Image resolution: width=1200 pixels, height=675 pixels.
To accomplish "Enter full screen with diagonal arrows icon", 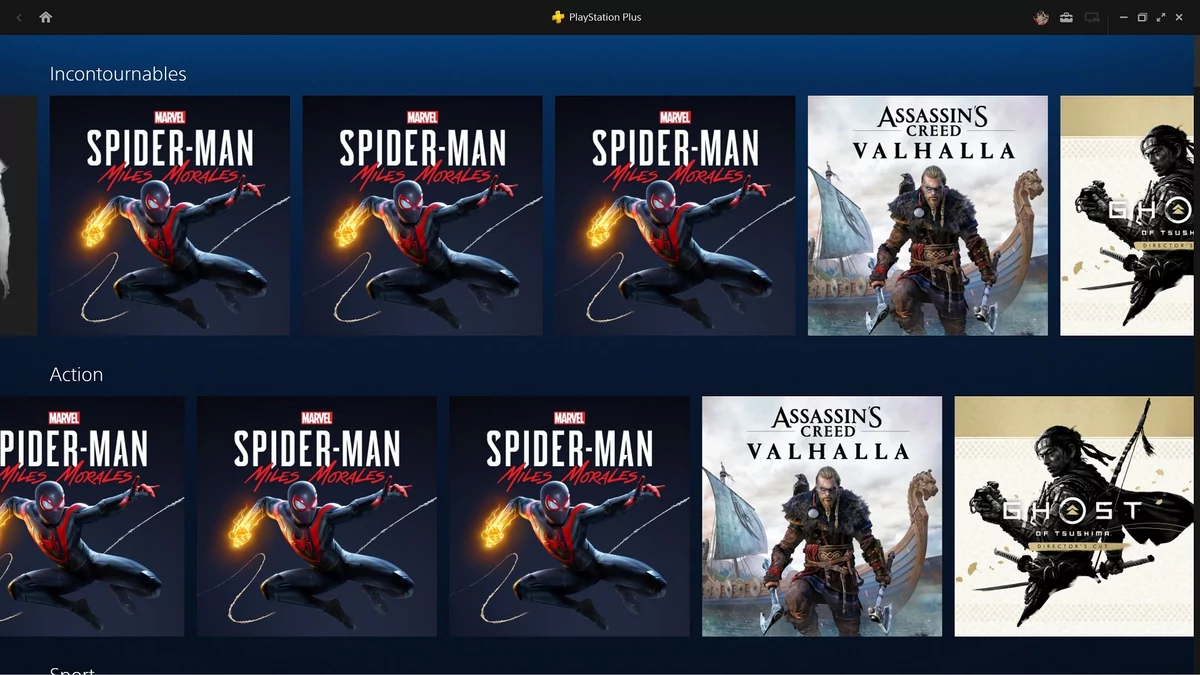I will [1161, 17].
